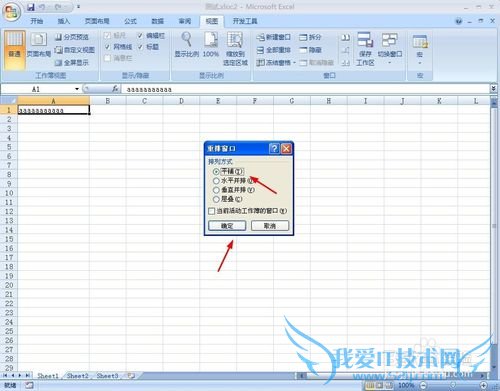Screen dimensions: 500x391
Task: Click the Save icon in quick access toolbar
Action: coord(31,7)
